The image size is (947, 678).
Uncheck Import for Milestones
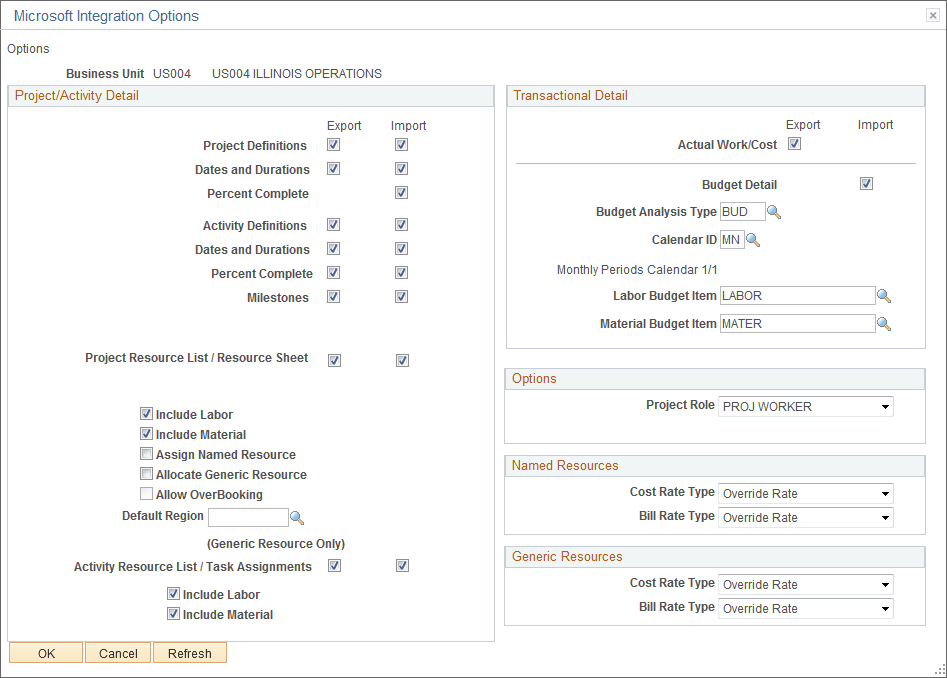[x=401, y=297]
